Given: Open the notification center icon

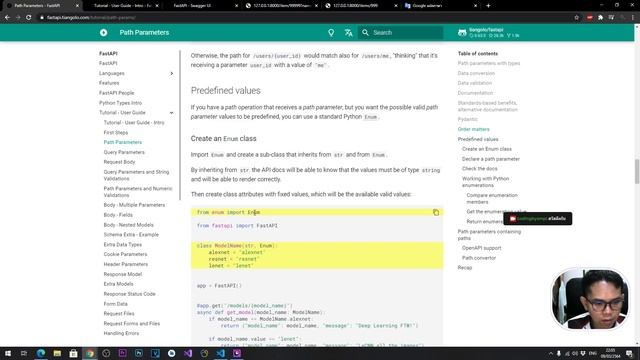Looking at the screenshot, I should [629, 353].
